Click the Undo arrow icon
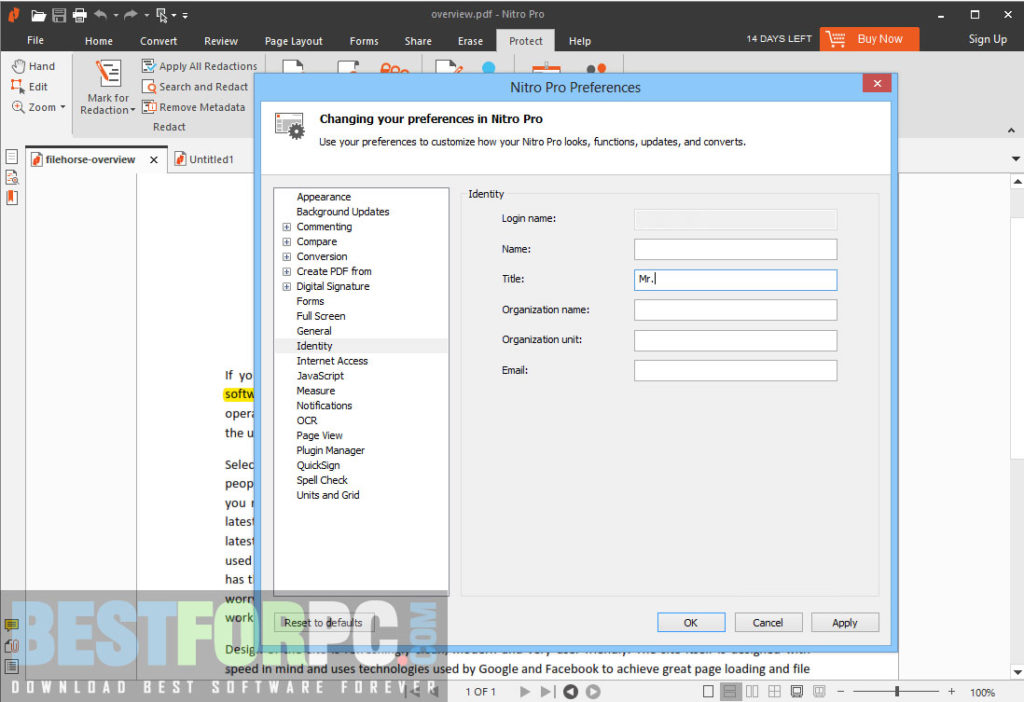 (x=101, y=14)
